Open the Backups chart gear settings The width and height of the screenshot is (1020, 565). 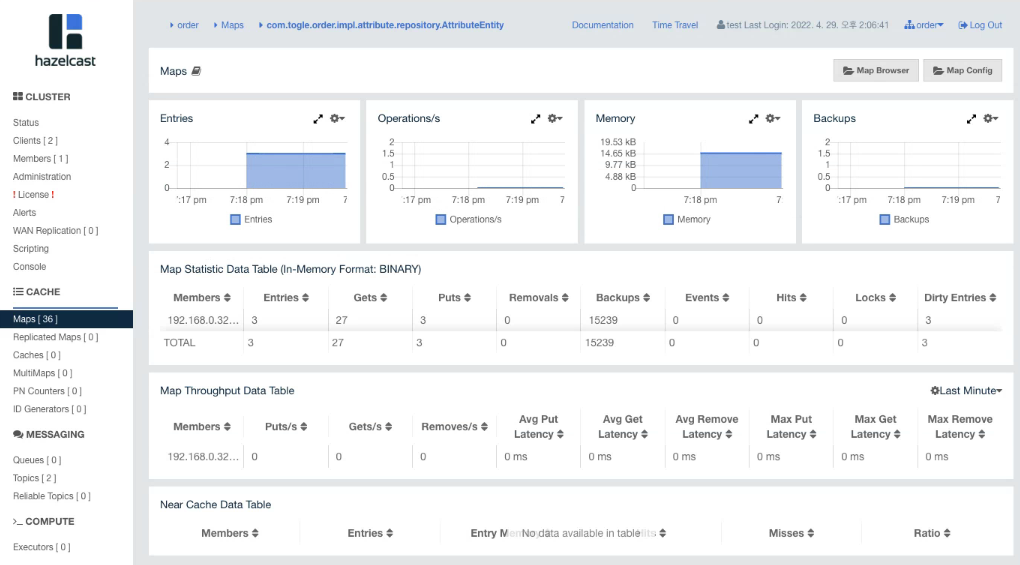(x=991, y=118)
